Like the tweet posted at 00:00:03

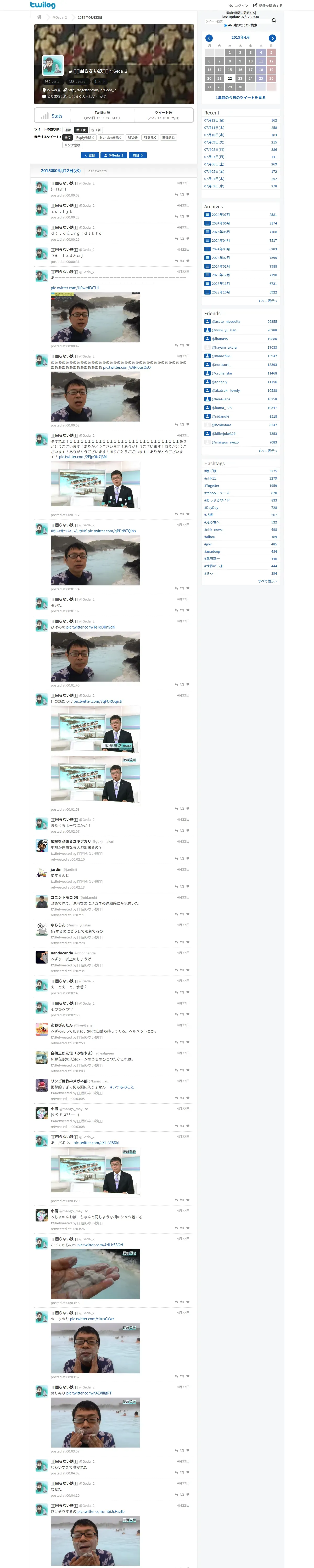[188, 194]
